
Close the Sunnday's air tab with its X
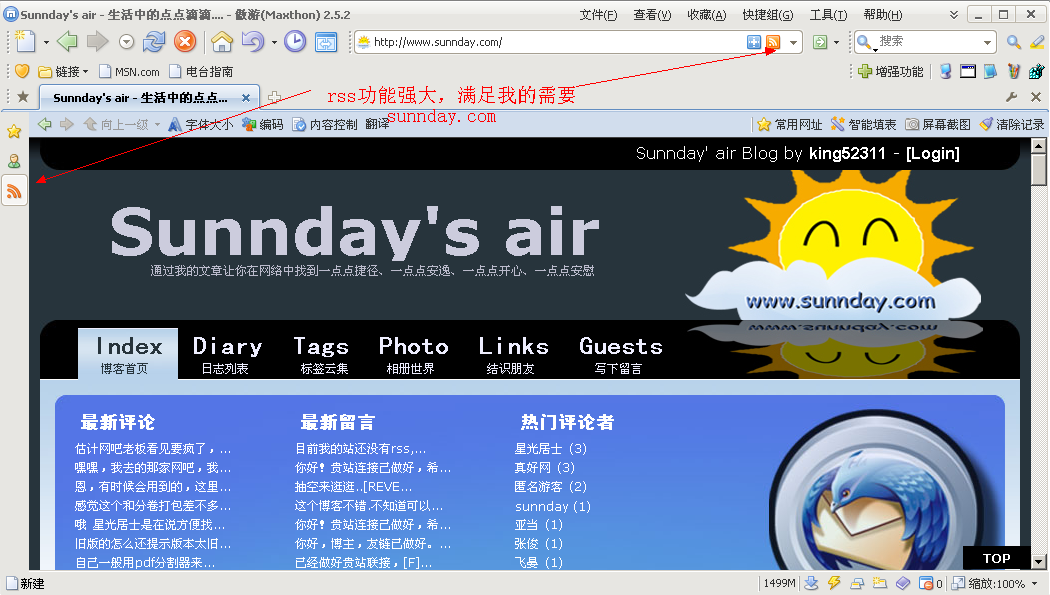[x=246, y=98]
